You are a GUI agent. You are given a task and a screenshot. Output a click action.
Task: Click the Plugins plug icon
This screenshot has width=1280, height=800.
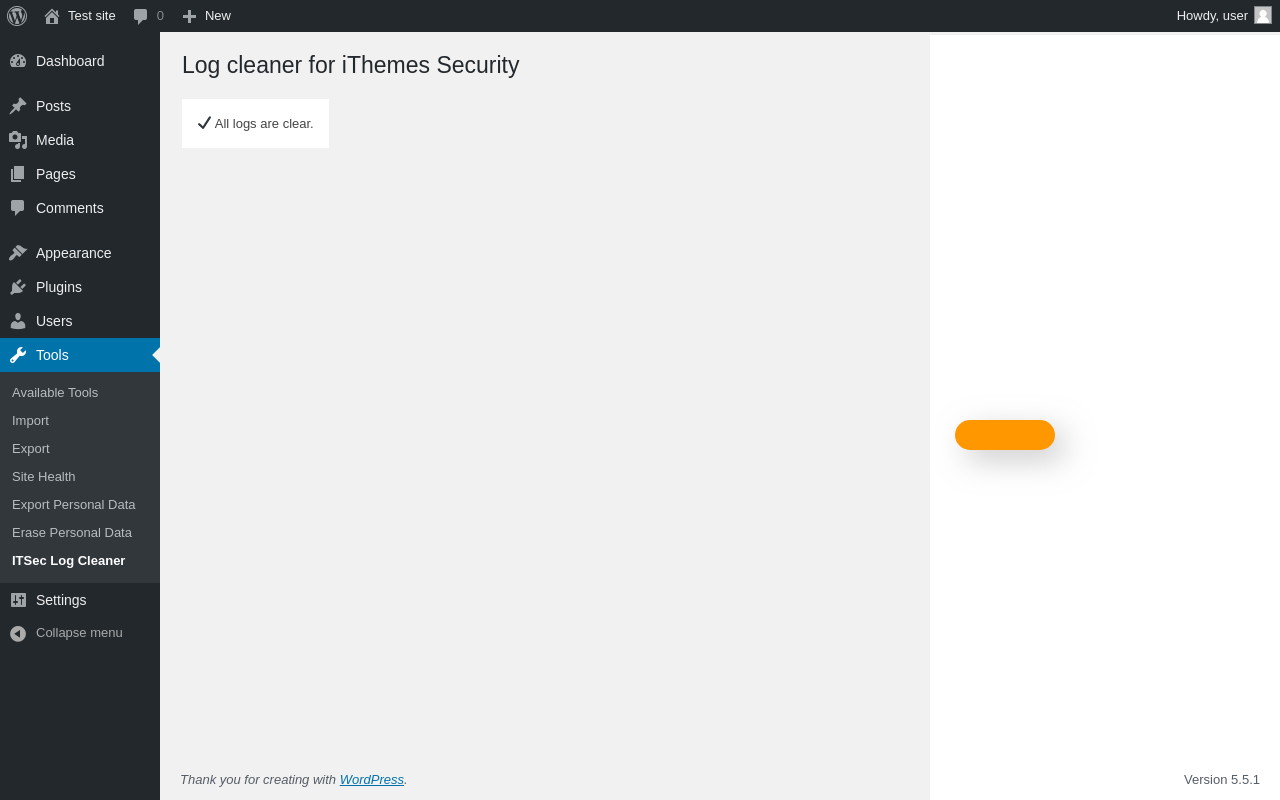[x=18, y=287]
